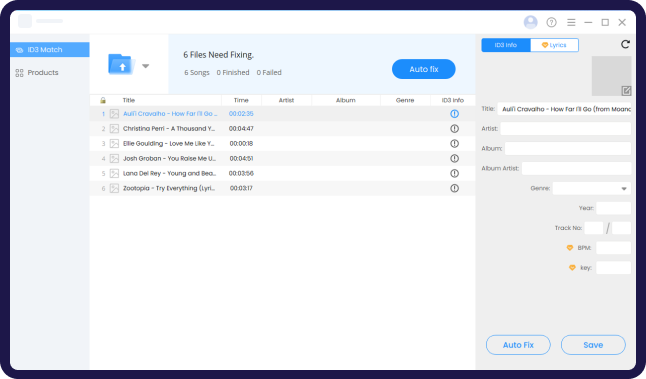
Task: Click the second Track No field
Action: click(x=621, y=228)
